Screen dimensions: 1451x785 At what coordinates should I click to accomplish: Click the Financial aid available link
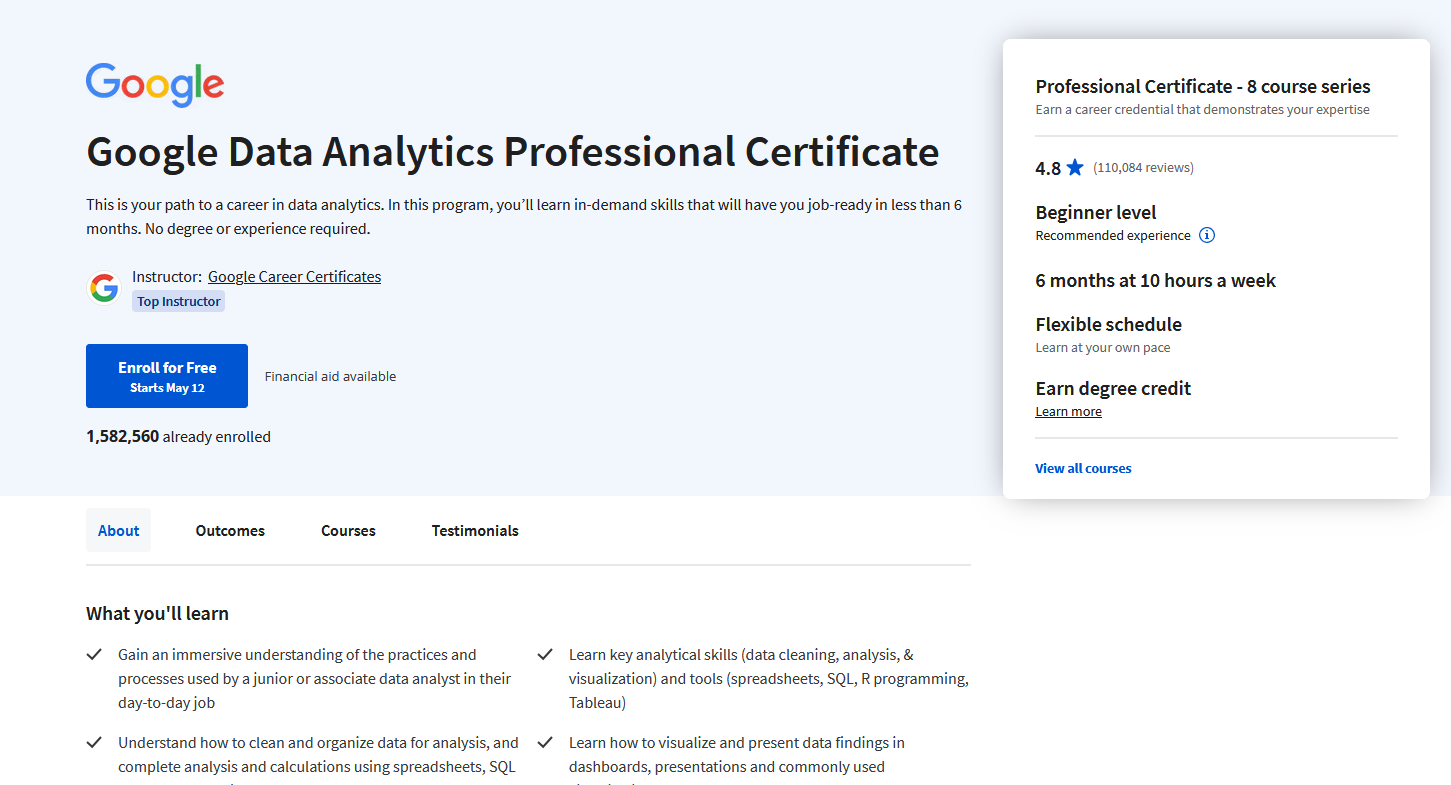(x=330, y=377)
